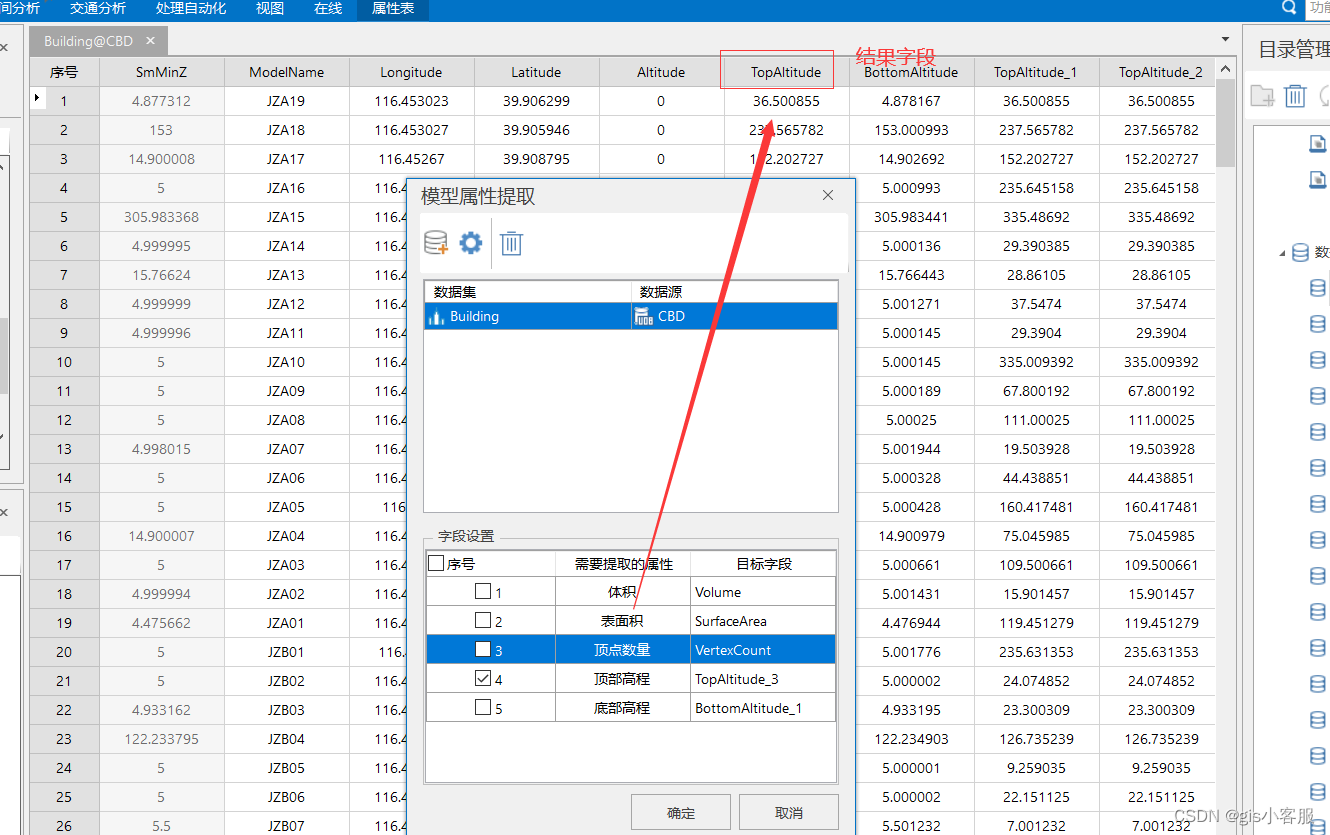Viewport: 1330px width, 835px height.
Task: Click the 需要提取的属性 column header
Action: click(623, 564)
